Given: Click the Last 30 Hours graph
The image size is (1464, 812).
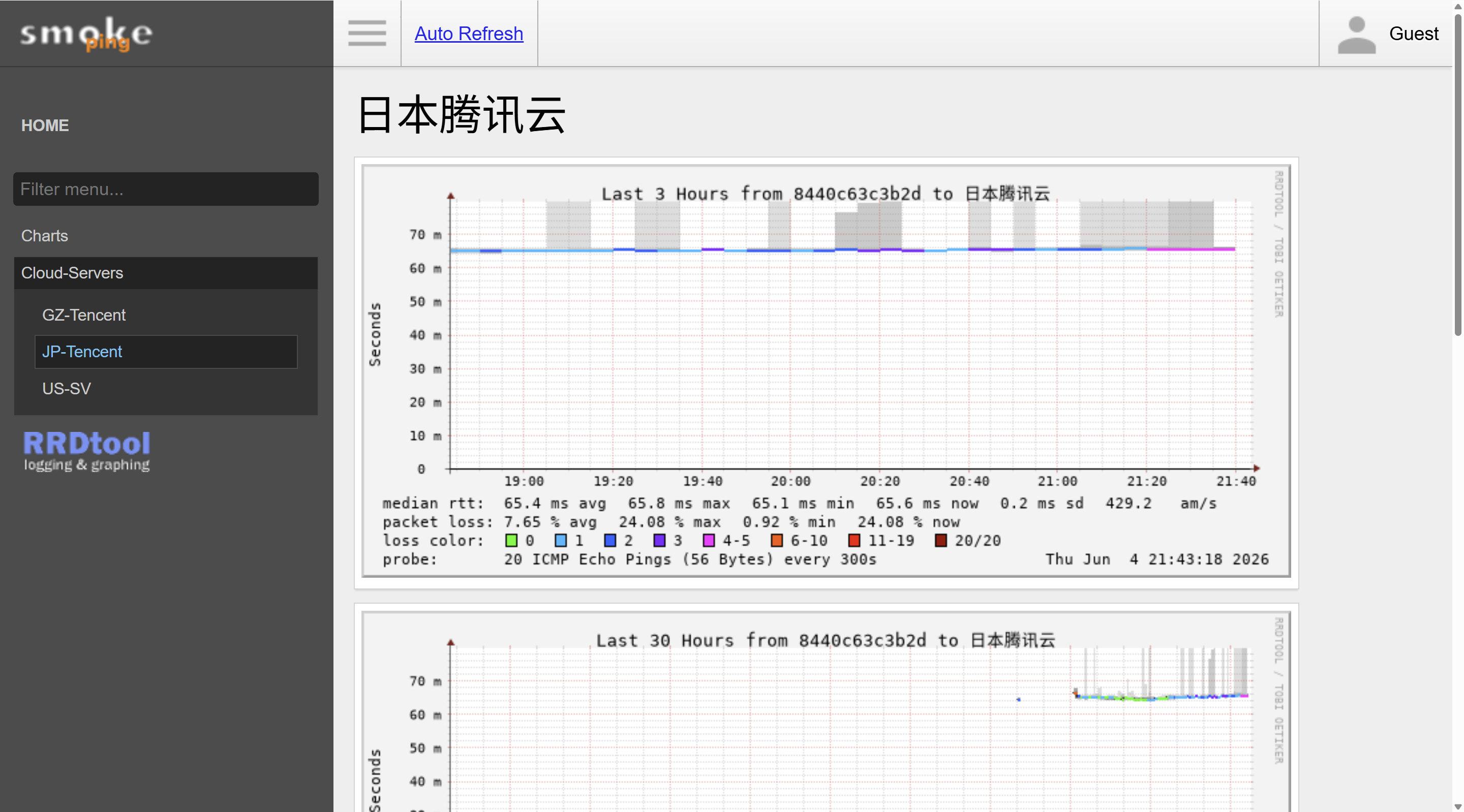Looking at the screenshot, I should point(827,711).
